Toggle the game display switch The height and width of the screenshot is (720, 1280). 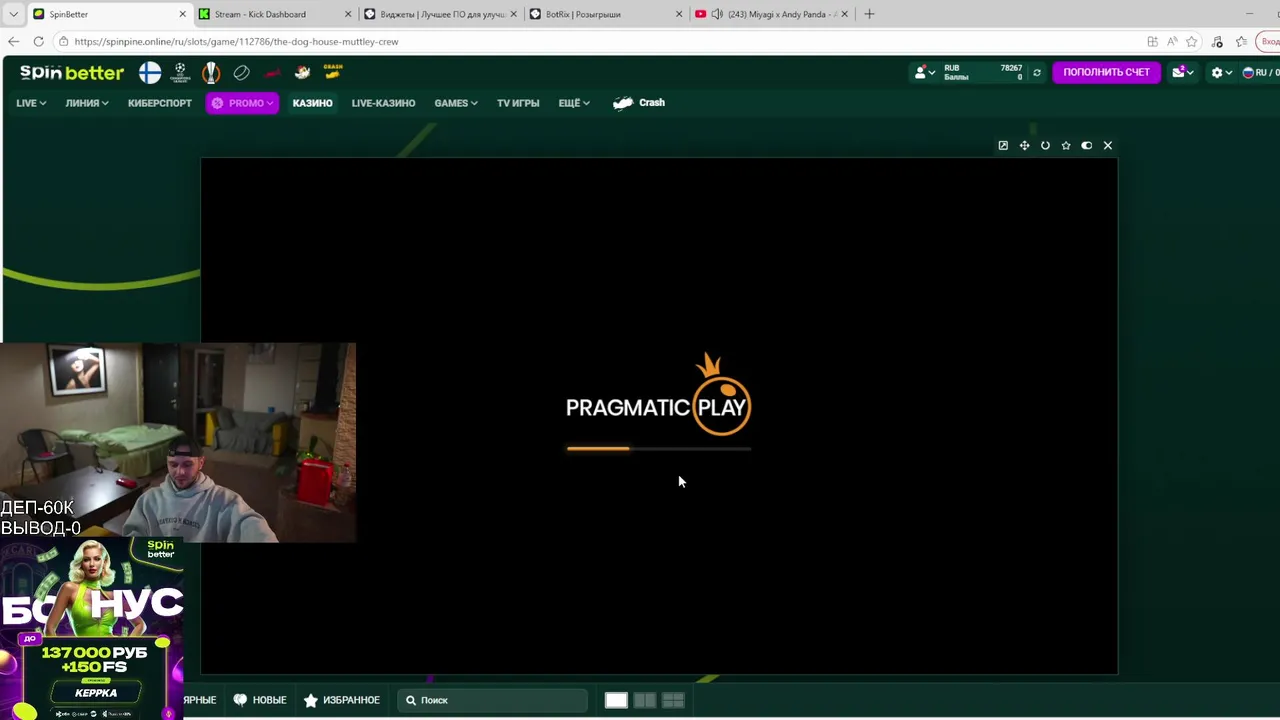[x=1087, y=146]
